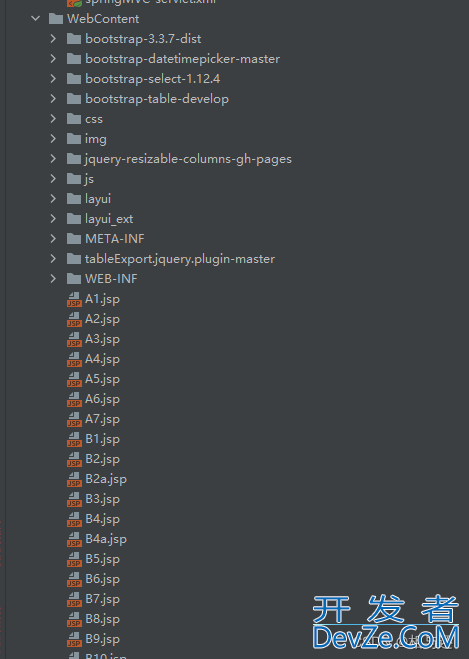Expand tableExport.jquery.plugin-master folder
Screen dimensions: 469x659
53,258
